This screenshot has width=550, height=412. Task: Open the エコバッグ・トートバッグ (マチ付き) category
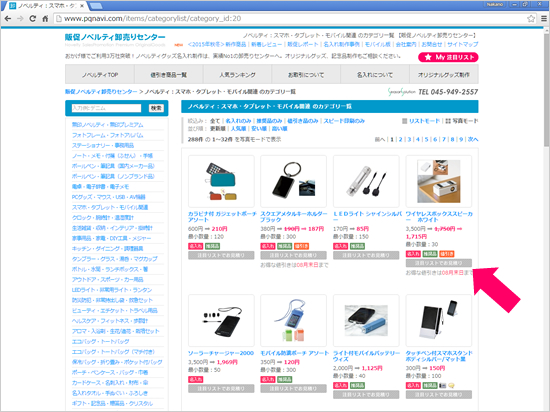[113, 352]
